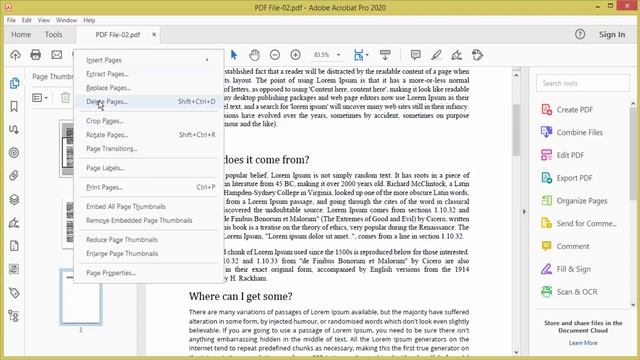
Task: Select the Highlight text pen tool
Action: pos(436,55)
